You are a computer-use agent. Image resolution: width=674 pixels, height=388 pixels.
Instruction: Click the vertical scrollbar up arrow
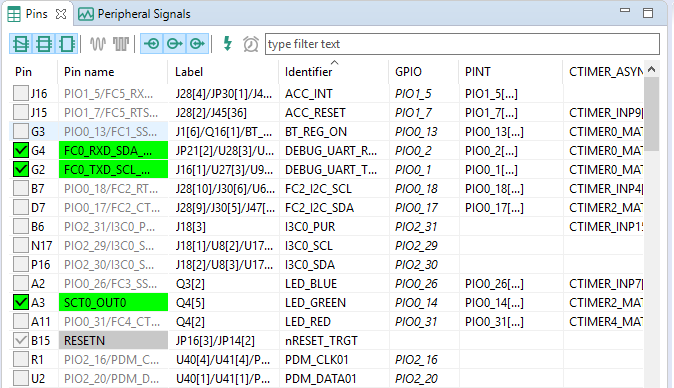click(652, 69)
